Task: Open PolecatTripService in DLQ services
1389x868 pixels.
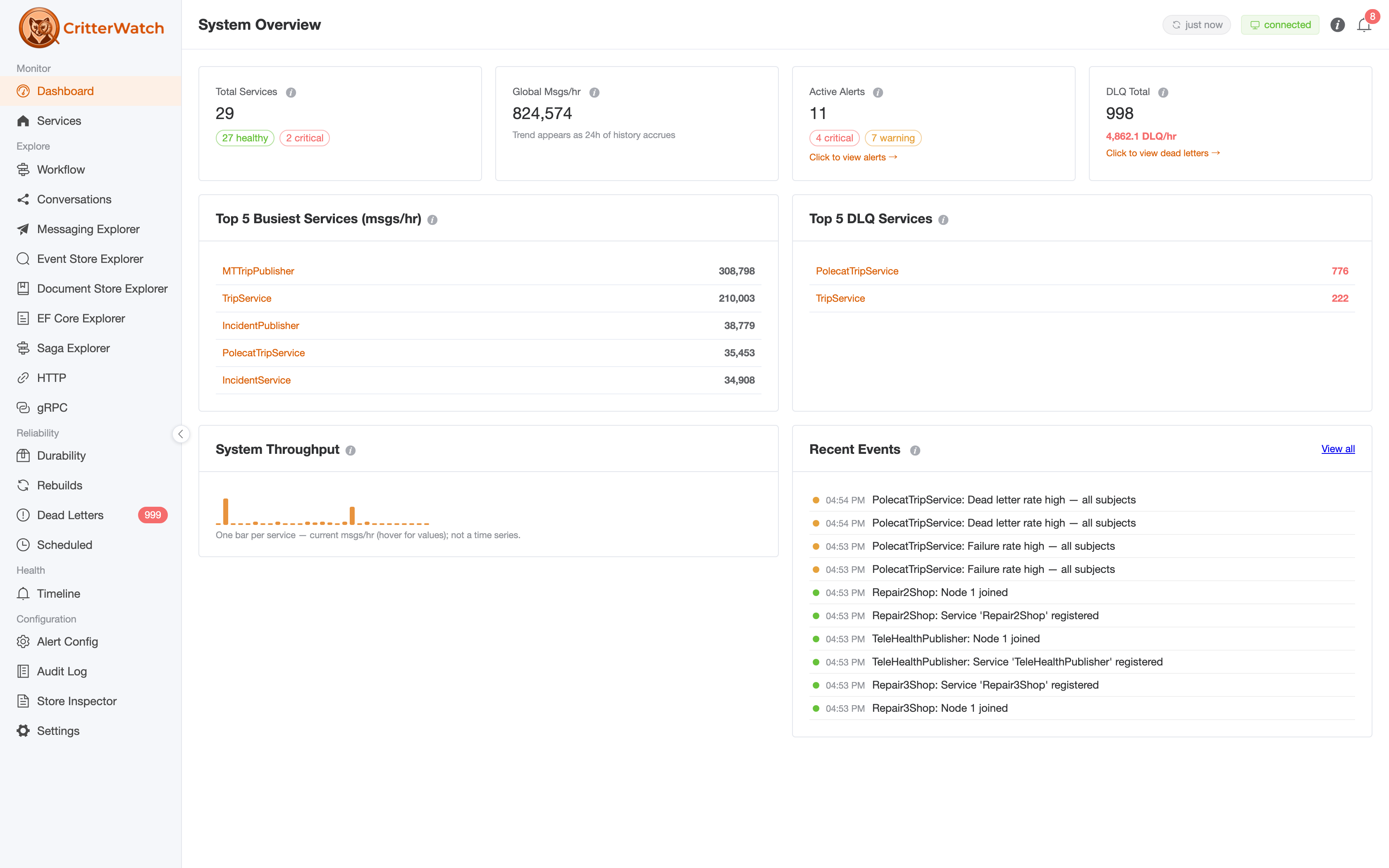Action: 857,271
